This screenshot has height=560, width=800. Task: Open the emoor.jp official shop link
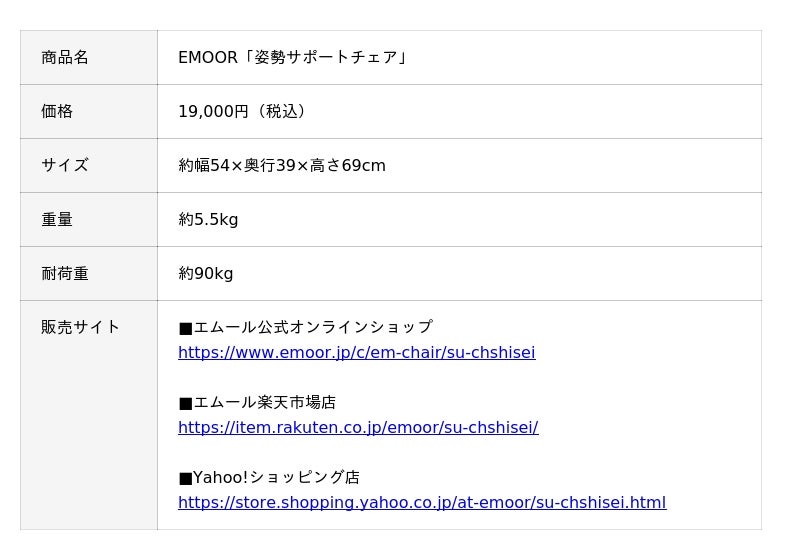[357, 352]
